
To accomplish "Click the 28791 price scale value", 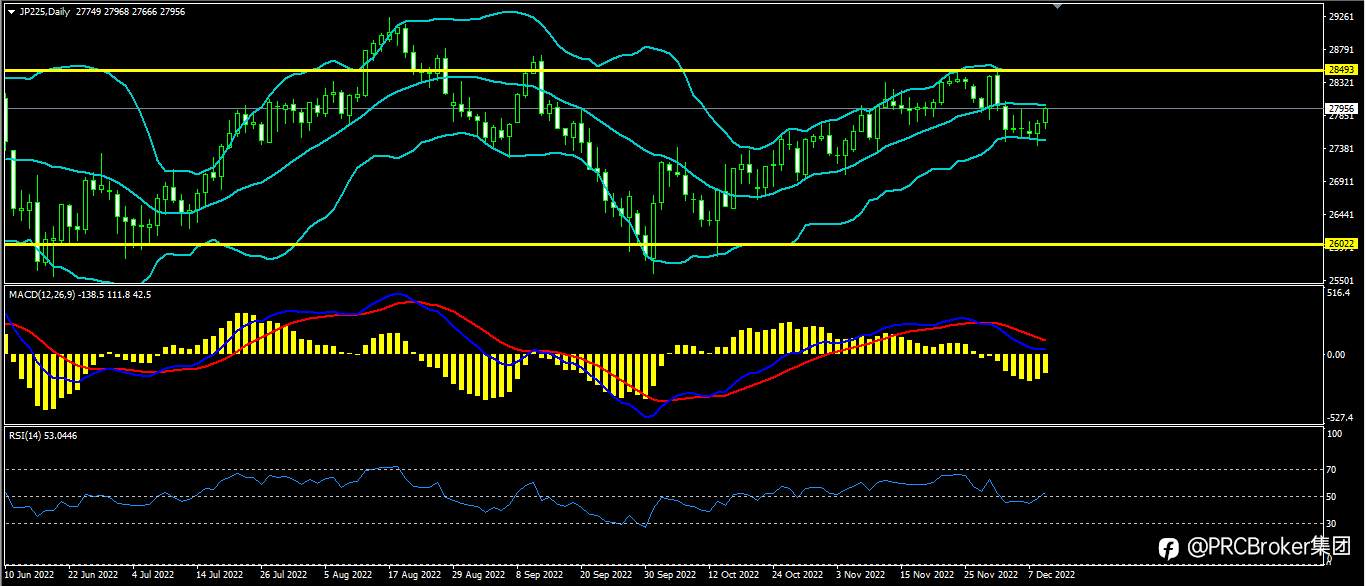I will (1340, 49).
